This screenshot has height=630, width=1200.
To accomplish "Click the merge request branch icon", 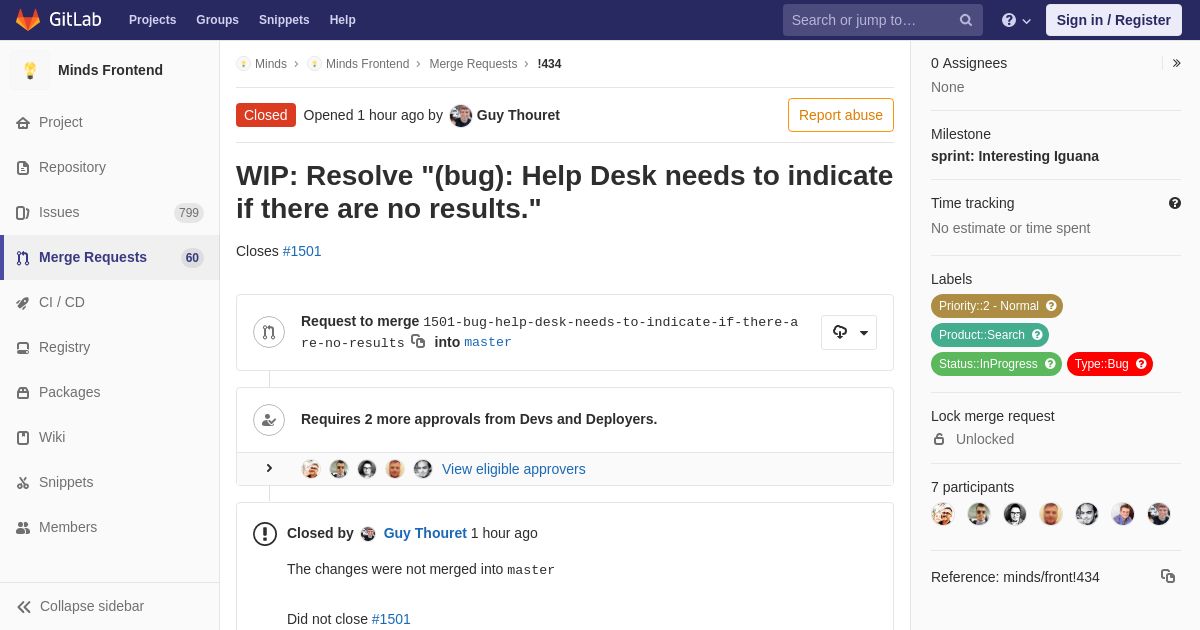I will pyautogui.click(x=269, y=332).
